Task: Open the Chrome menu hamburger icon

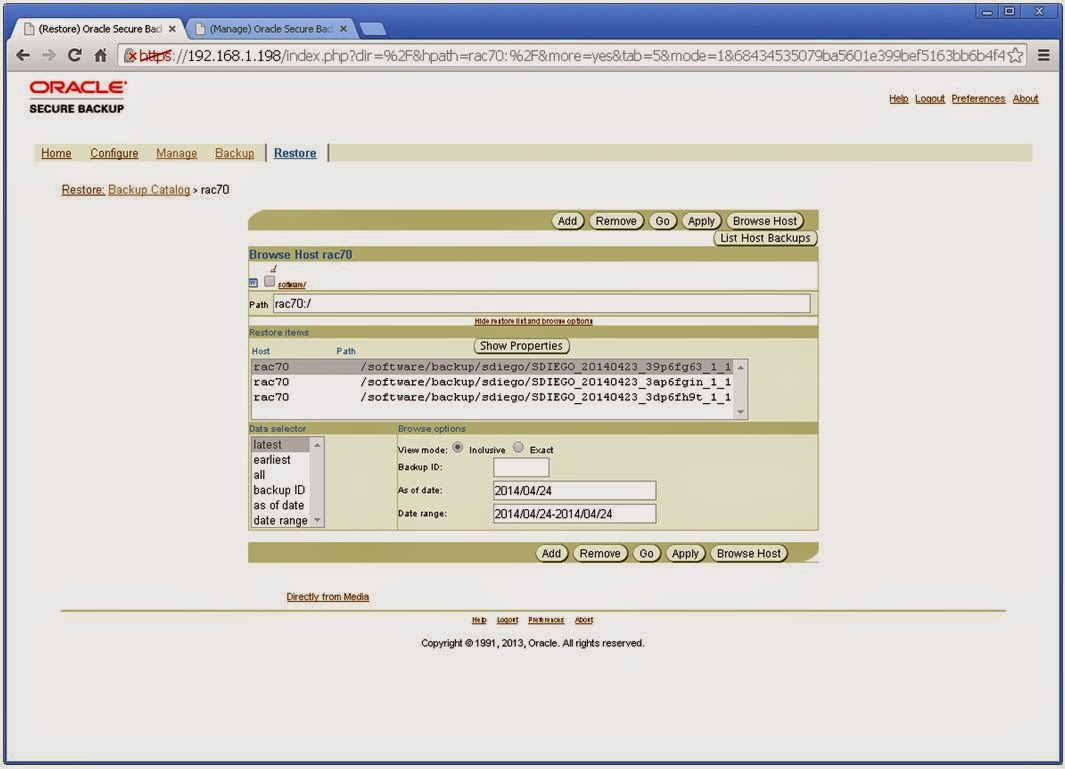Action: click(1044, 56)
